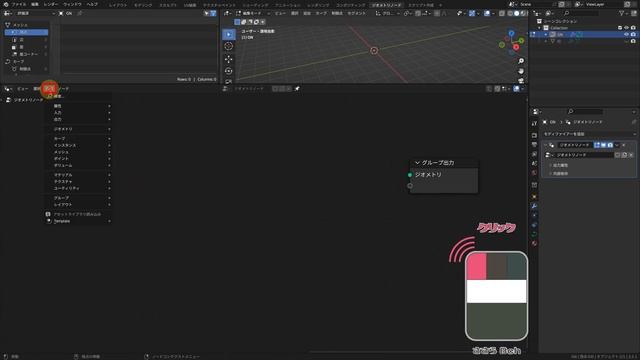Click the ViewLayer name field in top bar
The image size is (640, 360).
coord(603,4)
